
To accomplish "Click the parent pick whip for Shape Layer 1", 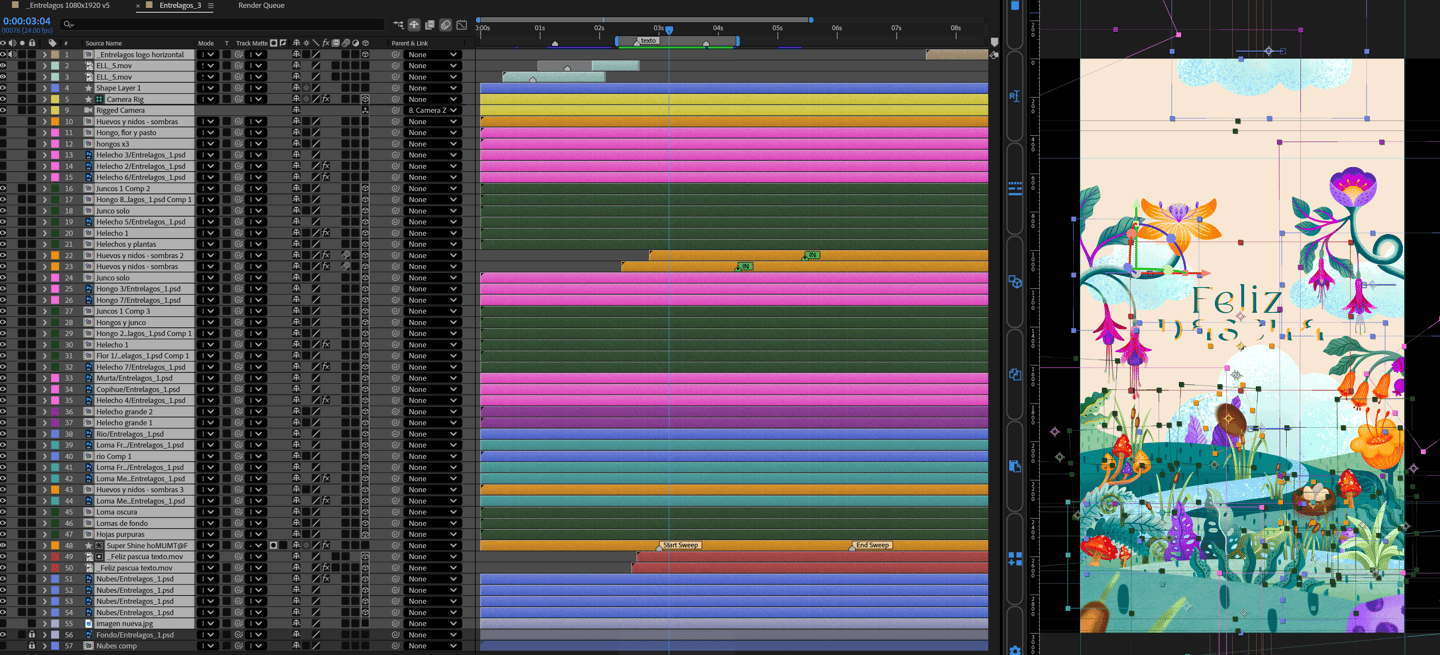I will pos(395,88).
